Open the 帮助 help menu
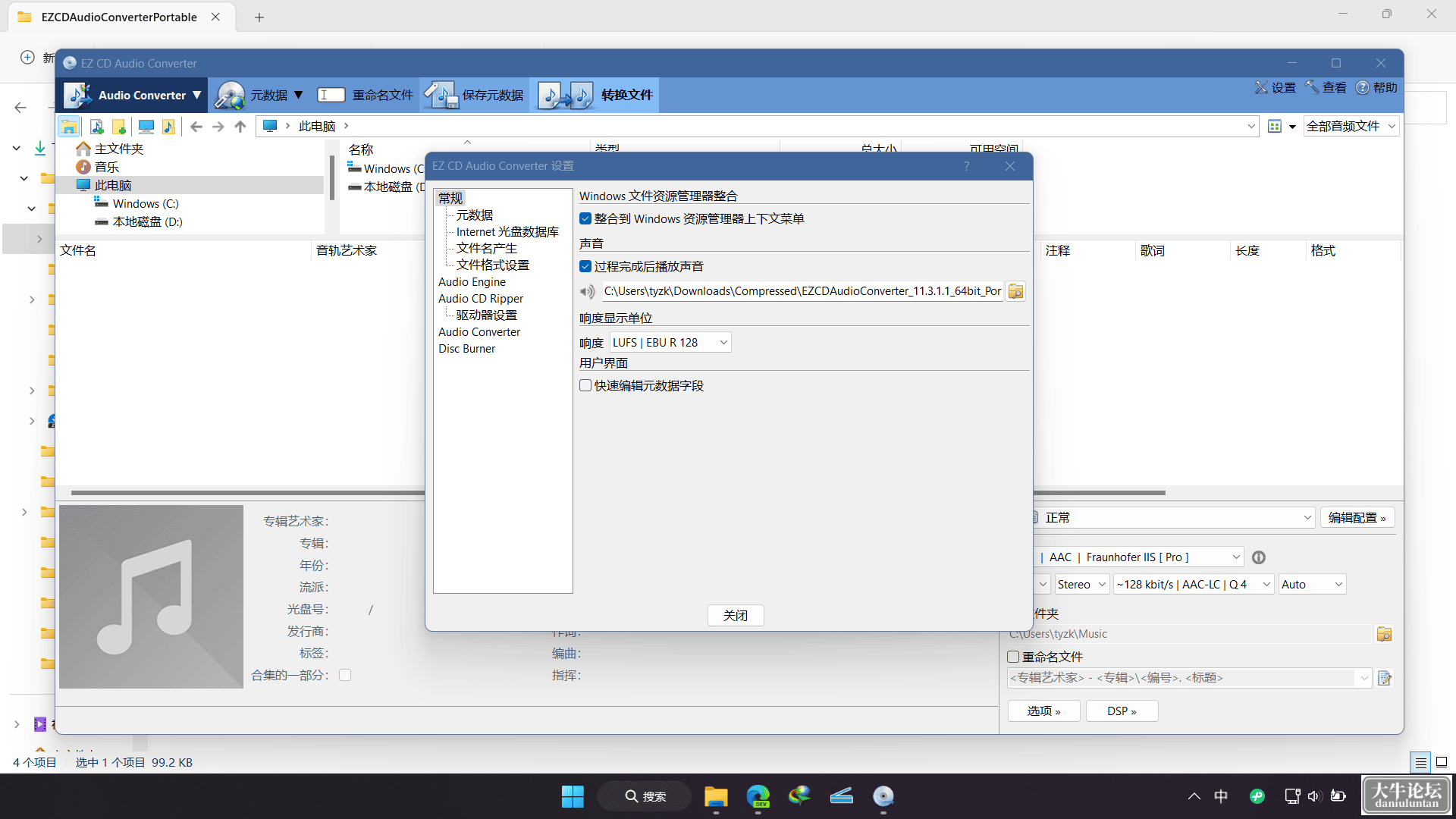The image size is (1456, 819). [x=1376, y=88]
